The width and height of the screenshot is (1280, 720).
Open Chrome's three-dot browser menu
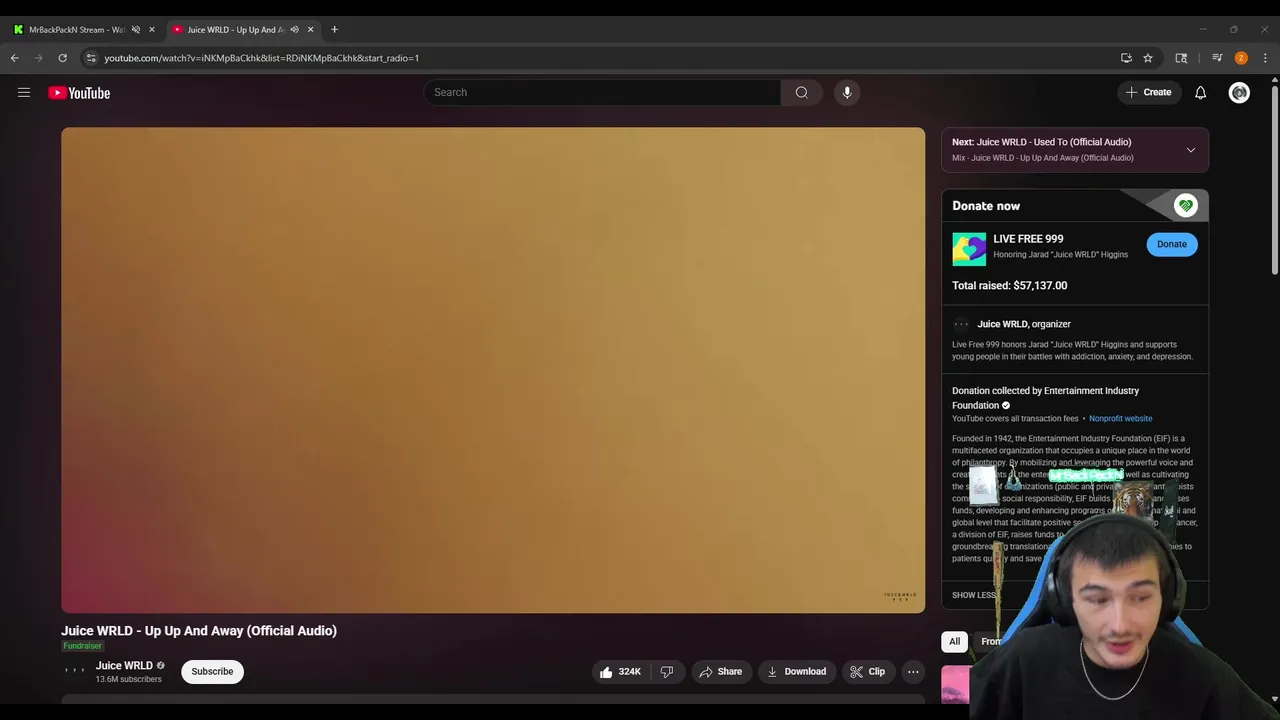[1265, 58]
